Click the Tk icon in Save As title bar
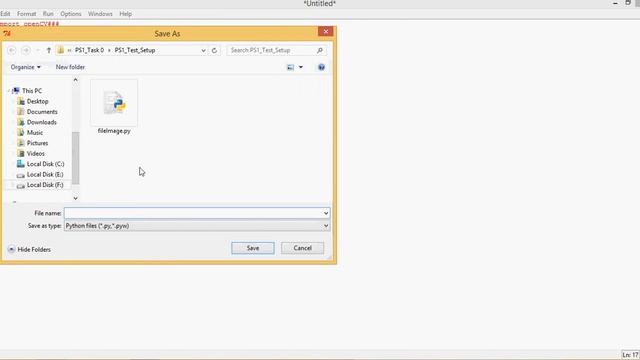 7,33
